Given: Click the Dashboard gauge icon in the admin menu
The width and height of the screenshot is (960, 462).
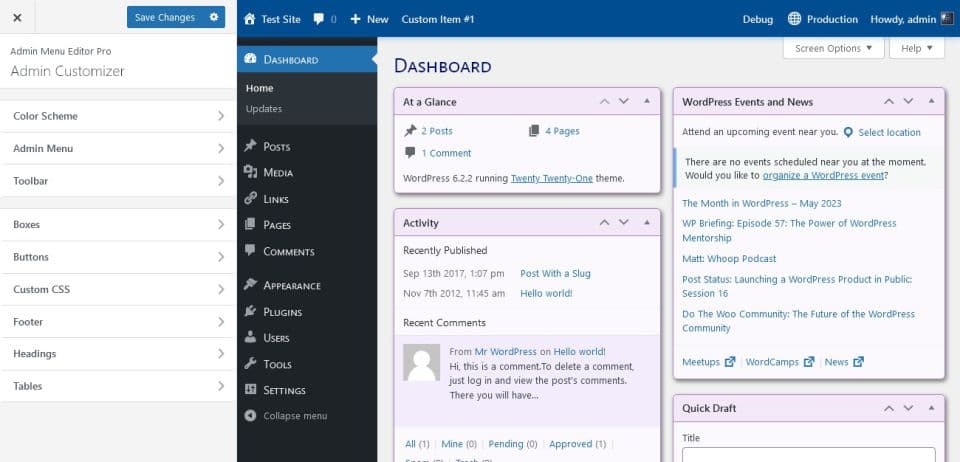Looking at the screenshot, I should pyautogui.click(x=250, y=59).
